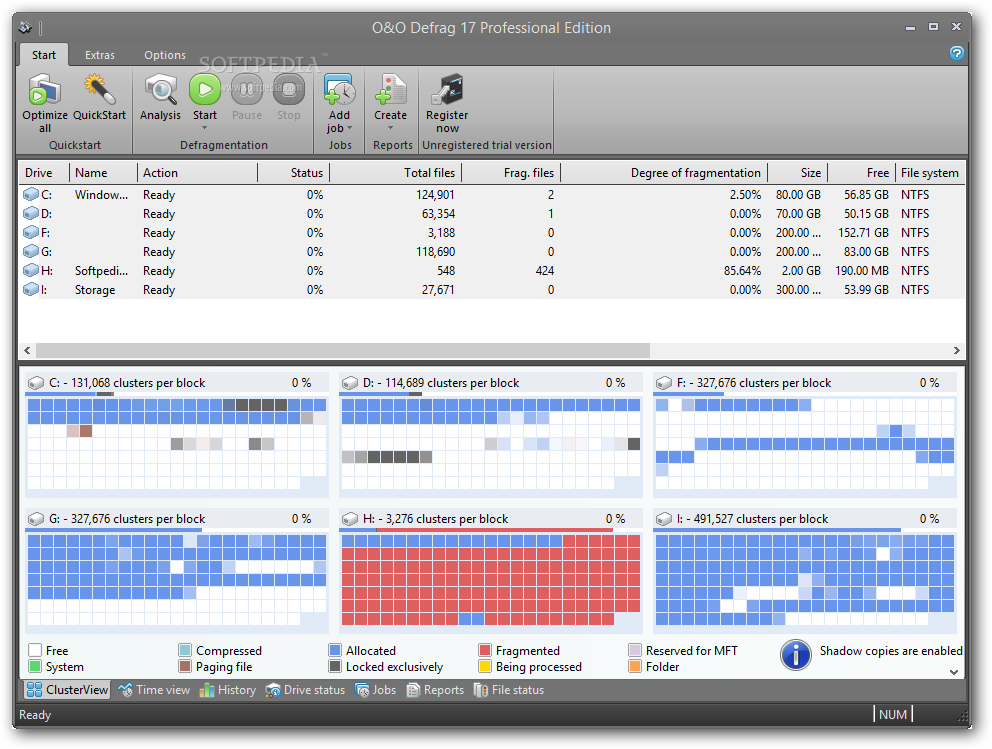This screenshot has height=749, width=992.
Task: Open the Time view tab
Action: click(154, 690)
